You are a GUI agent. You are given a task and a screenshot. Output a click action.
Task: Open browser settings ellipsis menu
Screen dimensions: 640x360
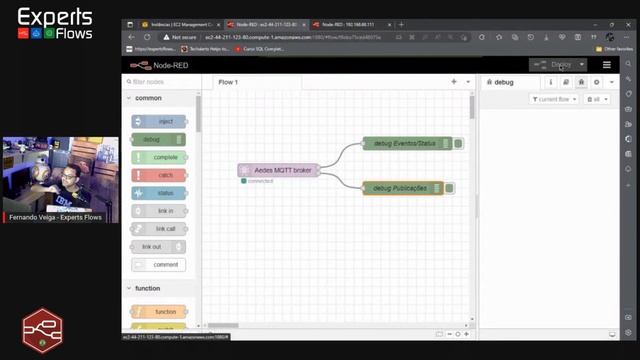point(627,37)
